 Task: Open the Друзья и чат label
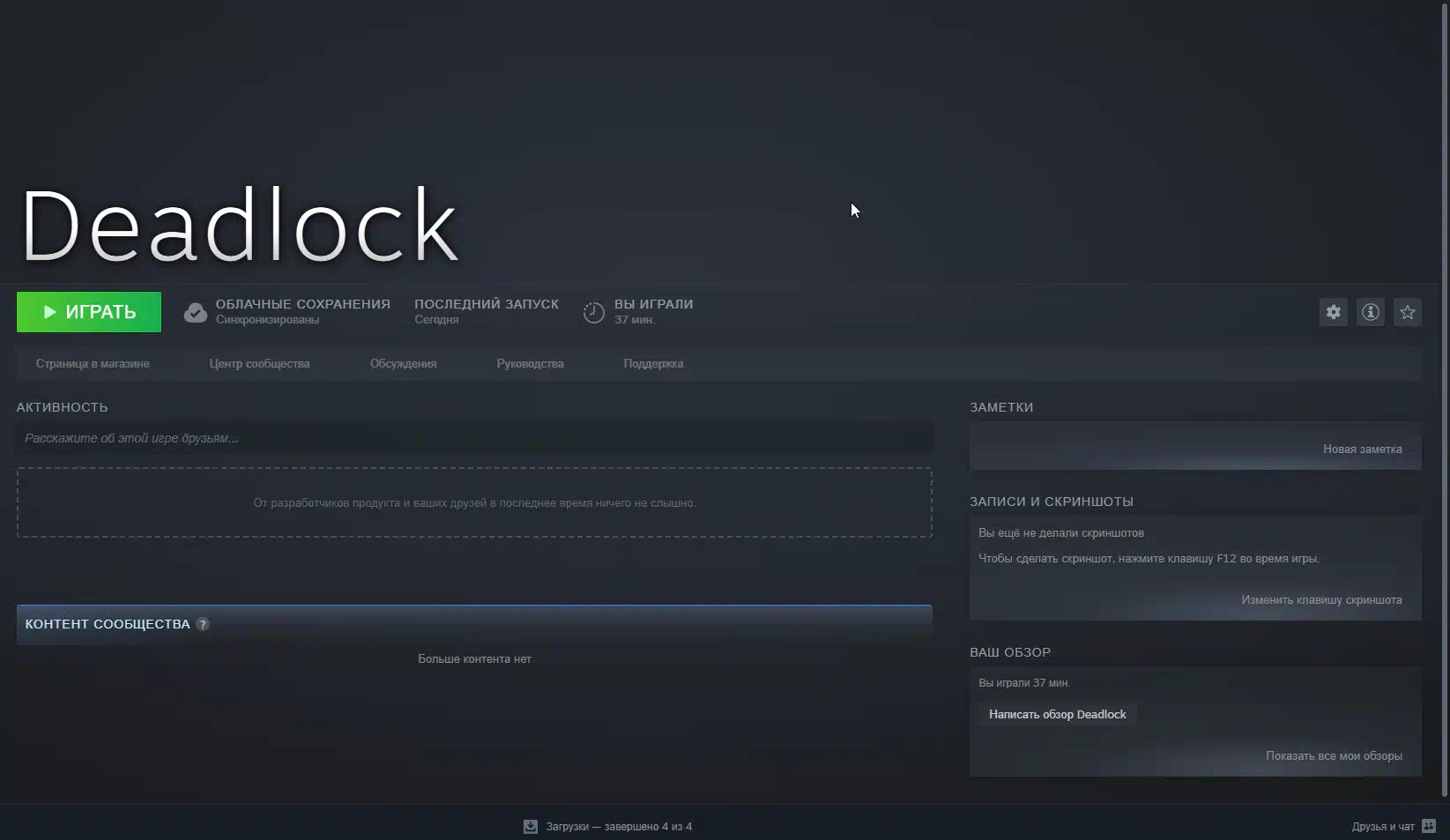click(x=1383, y=827)
